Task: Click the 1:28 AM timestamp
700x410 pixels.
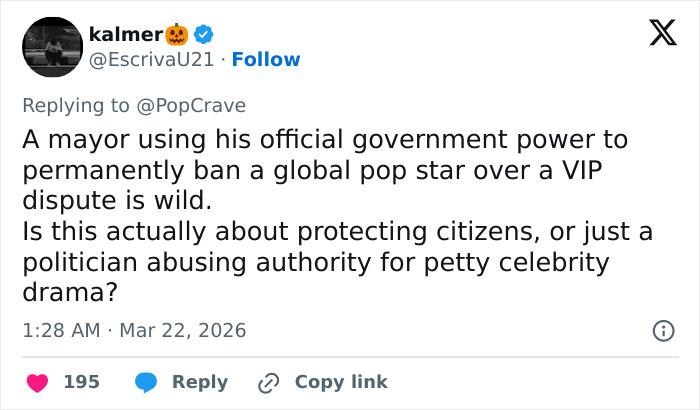Action: click(x=59, y=330)
